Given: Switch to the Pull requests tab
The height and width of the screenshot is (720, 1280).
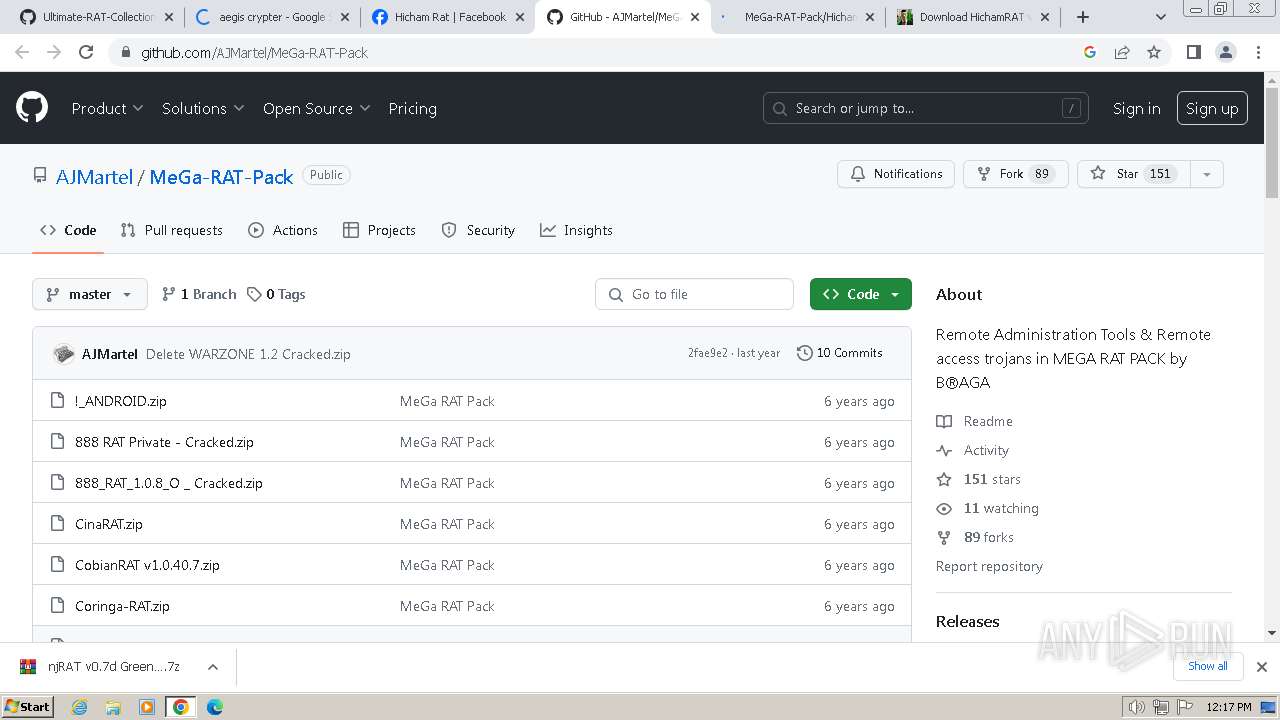Looking at the screenshot, I should pos(171,230).
